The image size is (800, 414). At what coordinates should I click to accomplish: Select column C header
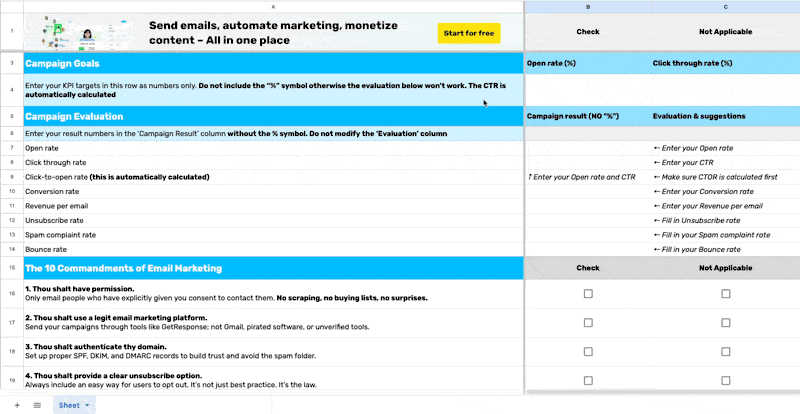click(725, 6)
